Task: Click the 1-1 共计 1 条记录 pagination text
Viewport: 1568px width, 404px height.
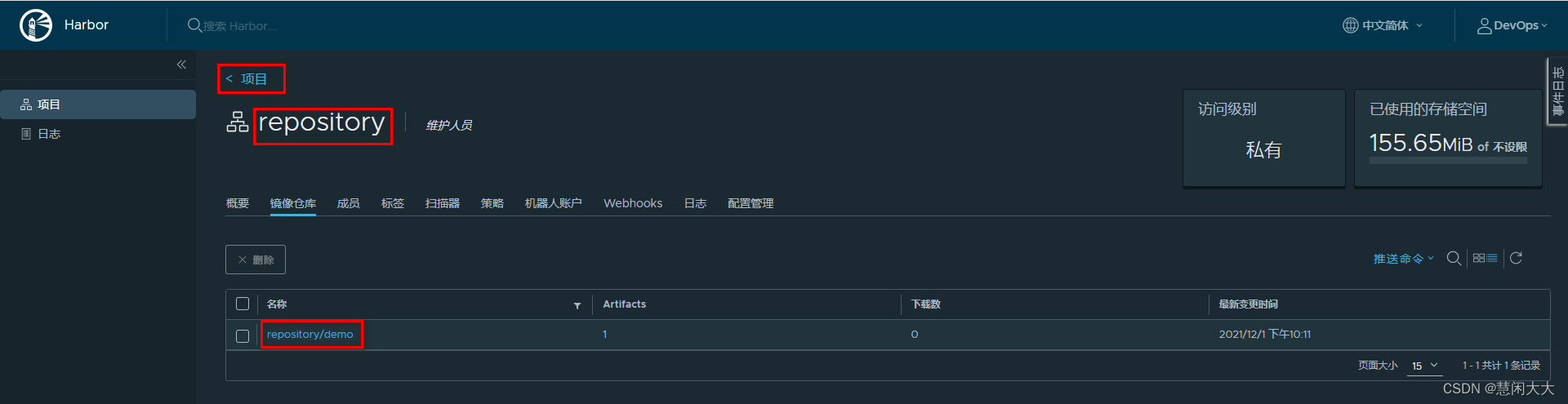Action: (x=1501, y=366)
